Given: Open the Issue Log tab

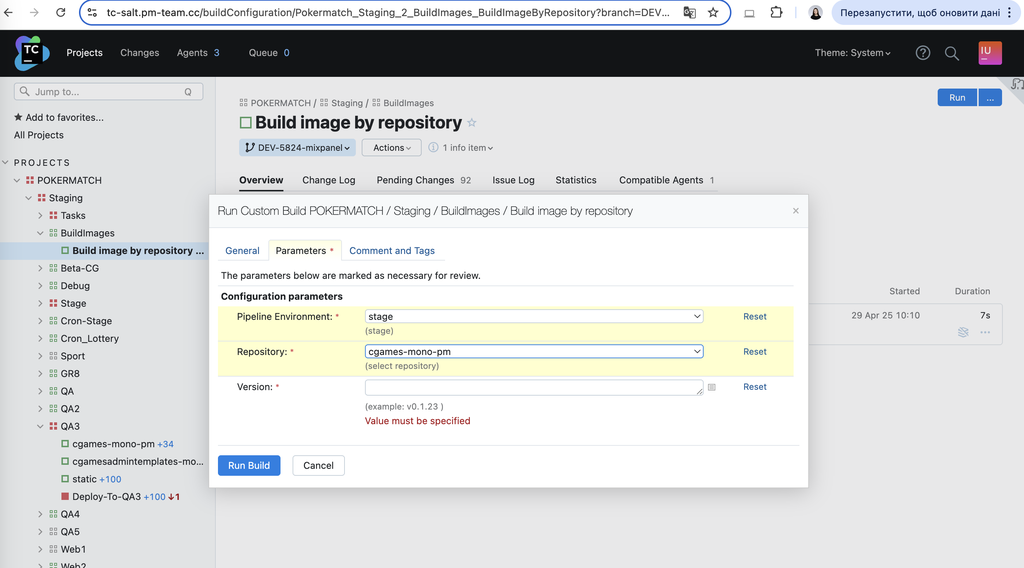Looking at the screenshot, I should click(513, 180).
